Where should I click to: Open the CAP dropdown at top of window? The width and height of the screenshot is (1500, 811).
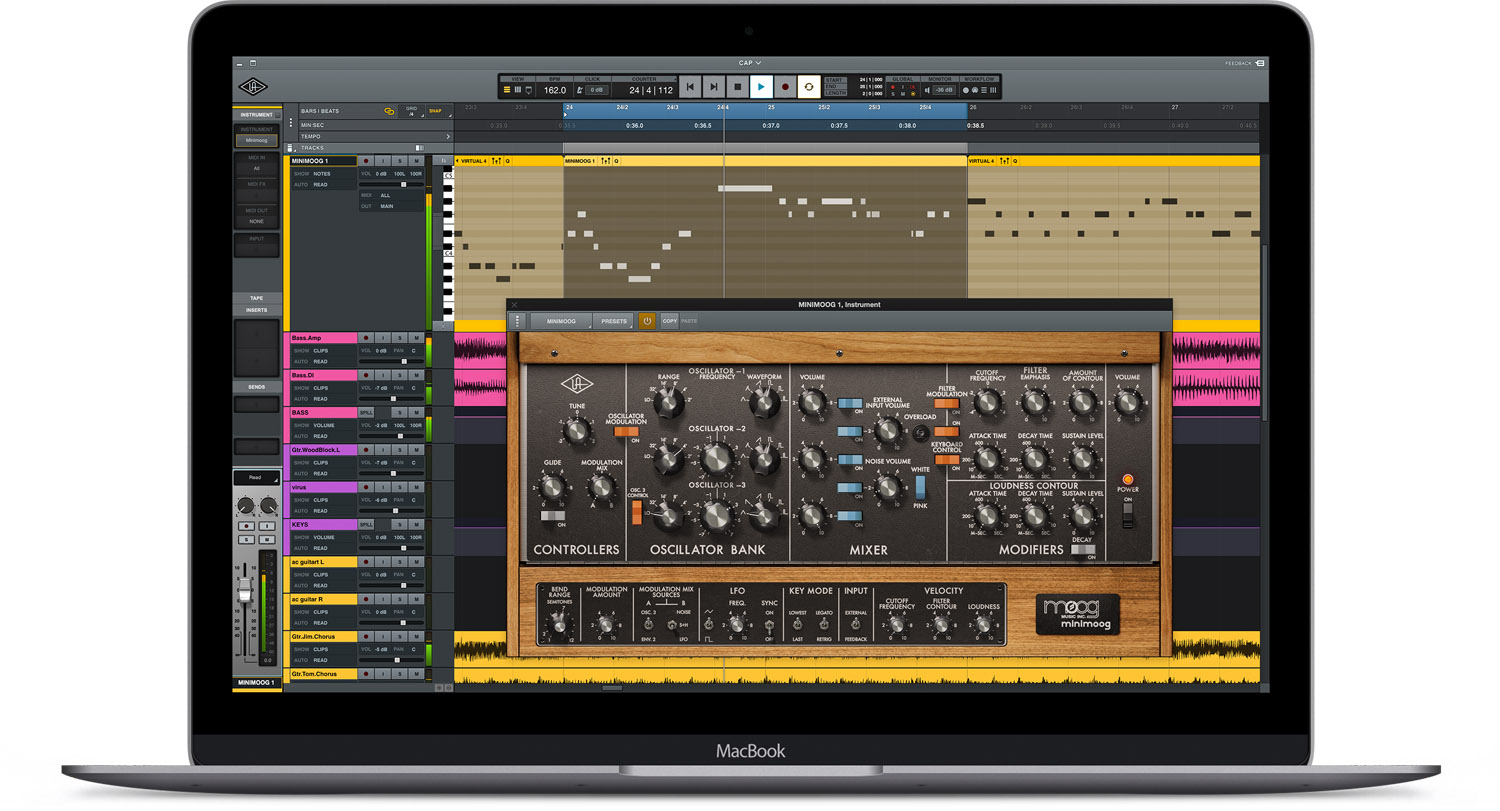(x=748, y=62)
